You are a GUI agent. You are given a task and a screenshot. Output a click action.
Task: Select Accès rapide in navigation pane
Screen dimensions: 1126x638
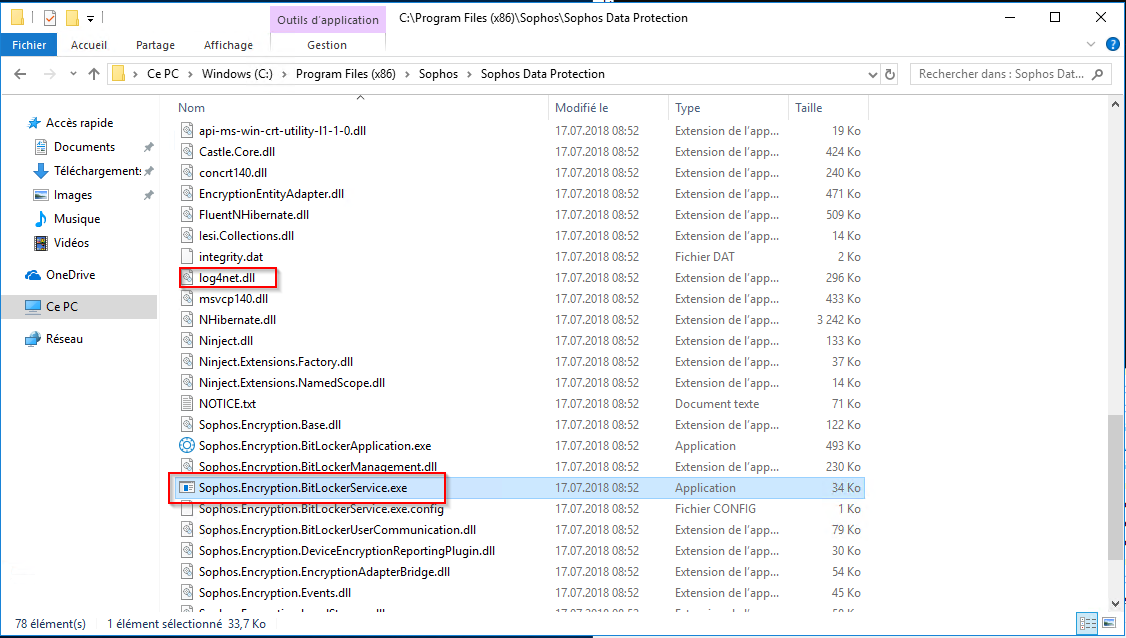(x=79, y=123)
